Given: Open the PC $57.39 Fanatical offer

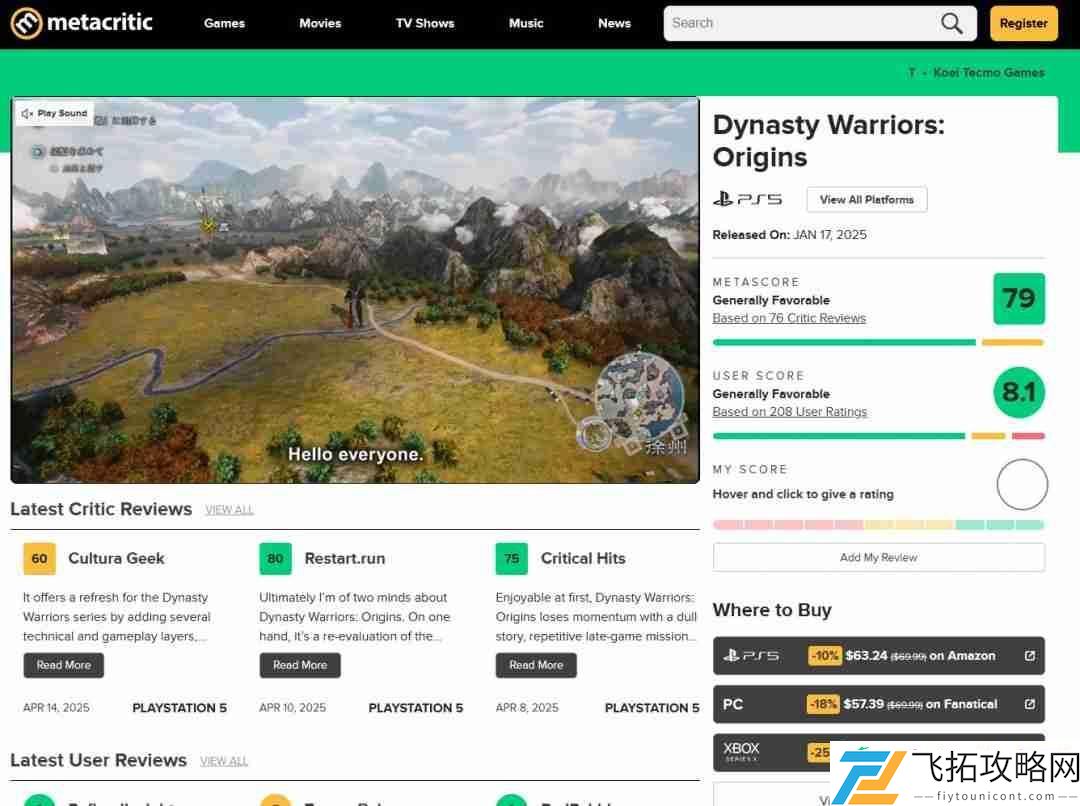Looking at the screenshot, I should pos(878,703).
